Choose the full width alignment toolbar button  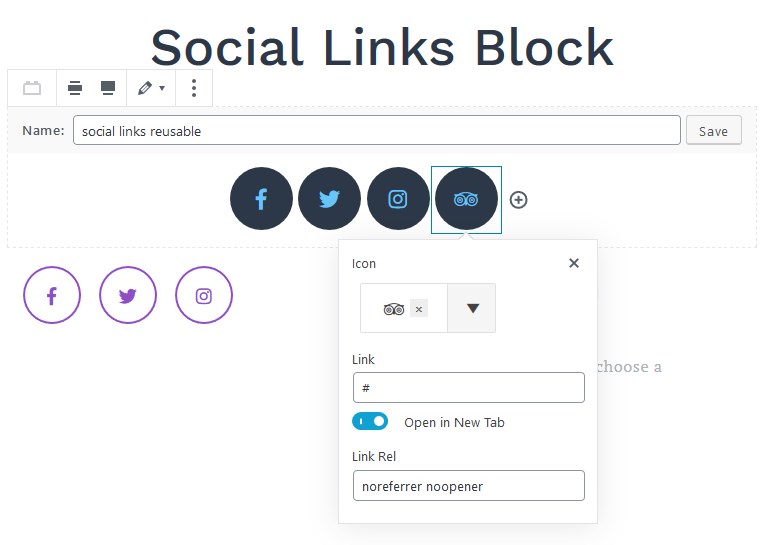[x=108, y=88]
